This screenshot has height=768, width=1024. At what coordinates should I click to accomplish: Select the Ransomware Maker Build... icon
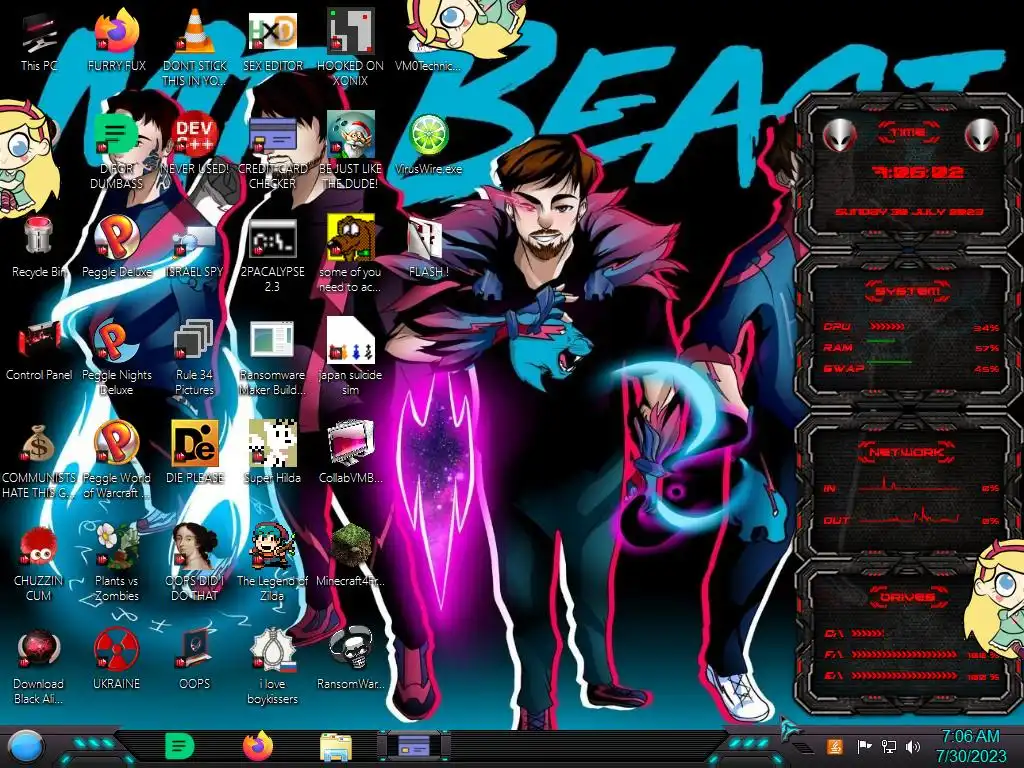(x=272, y=358)
